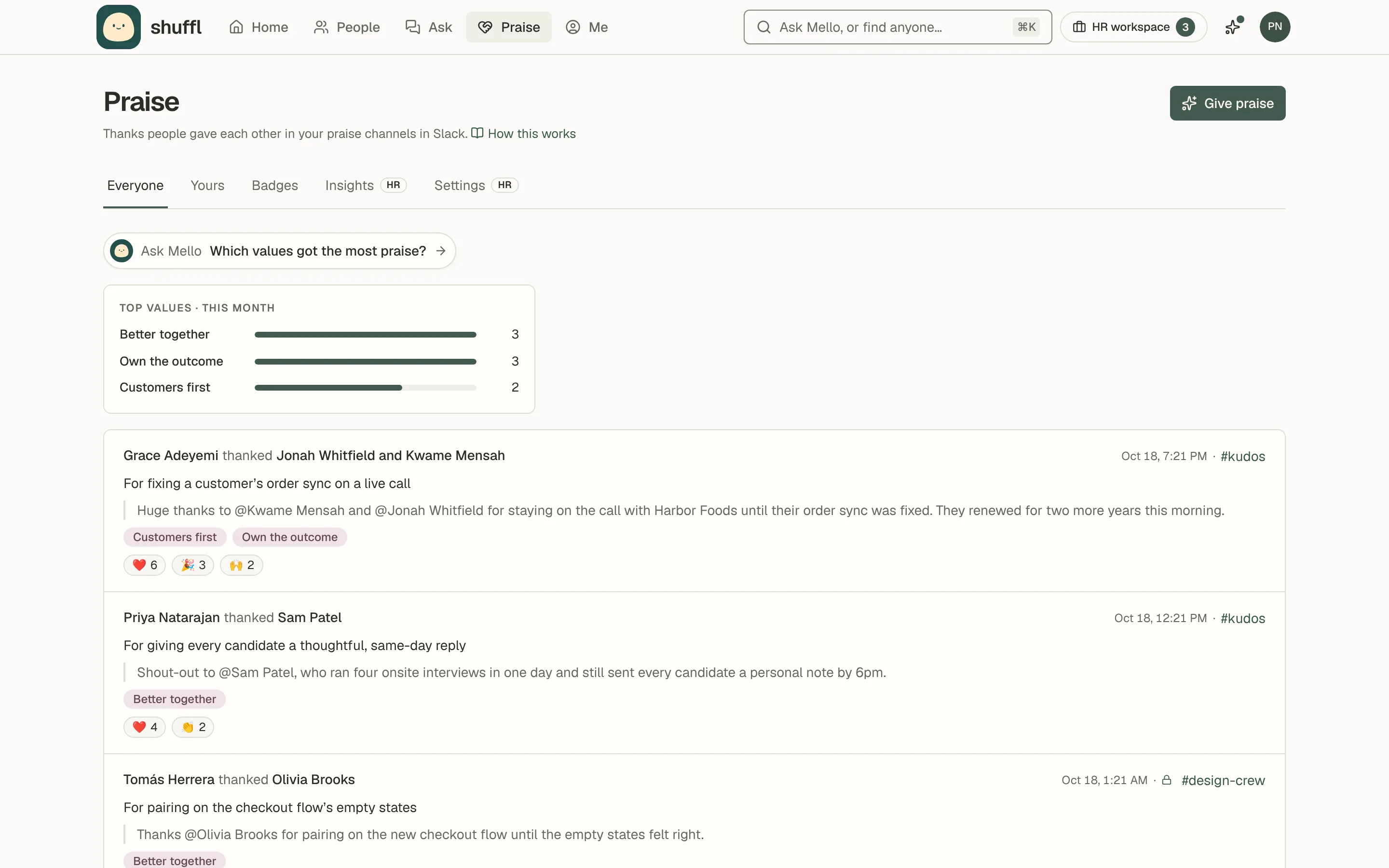
Task: Open the Home nav item
Action: point(259,27)
